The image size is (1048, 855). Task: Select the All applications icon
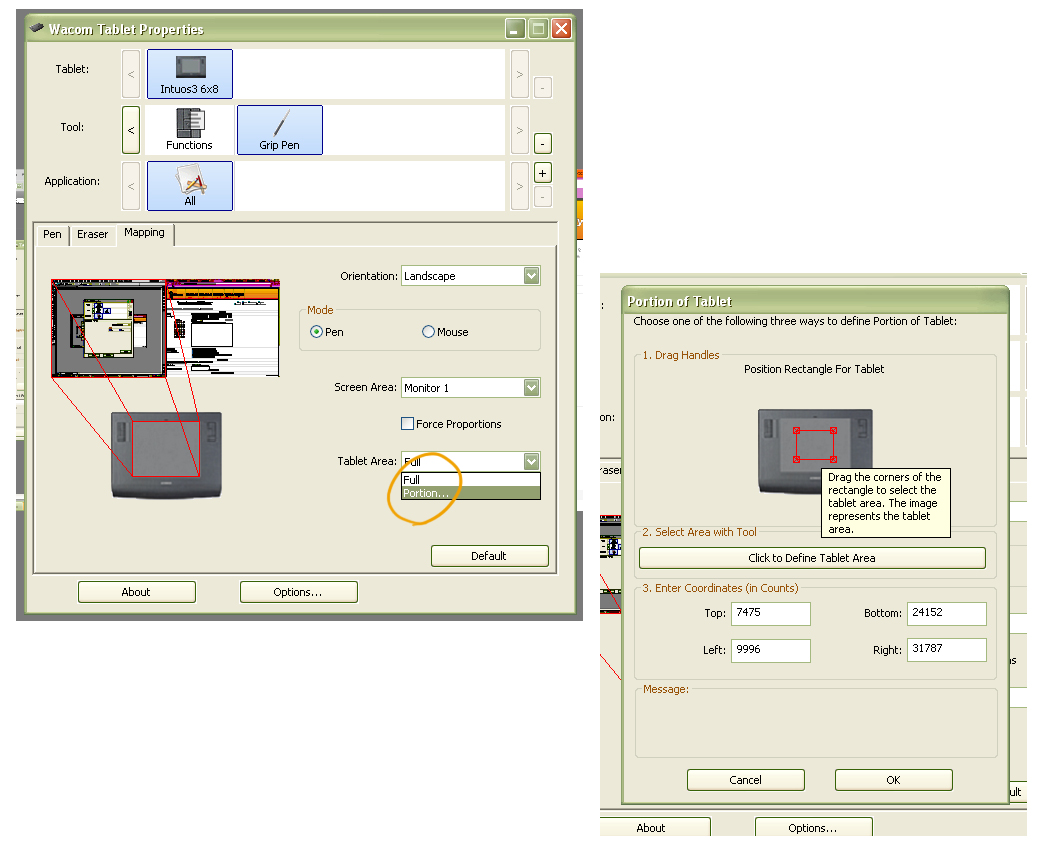(190, 186)
